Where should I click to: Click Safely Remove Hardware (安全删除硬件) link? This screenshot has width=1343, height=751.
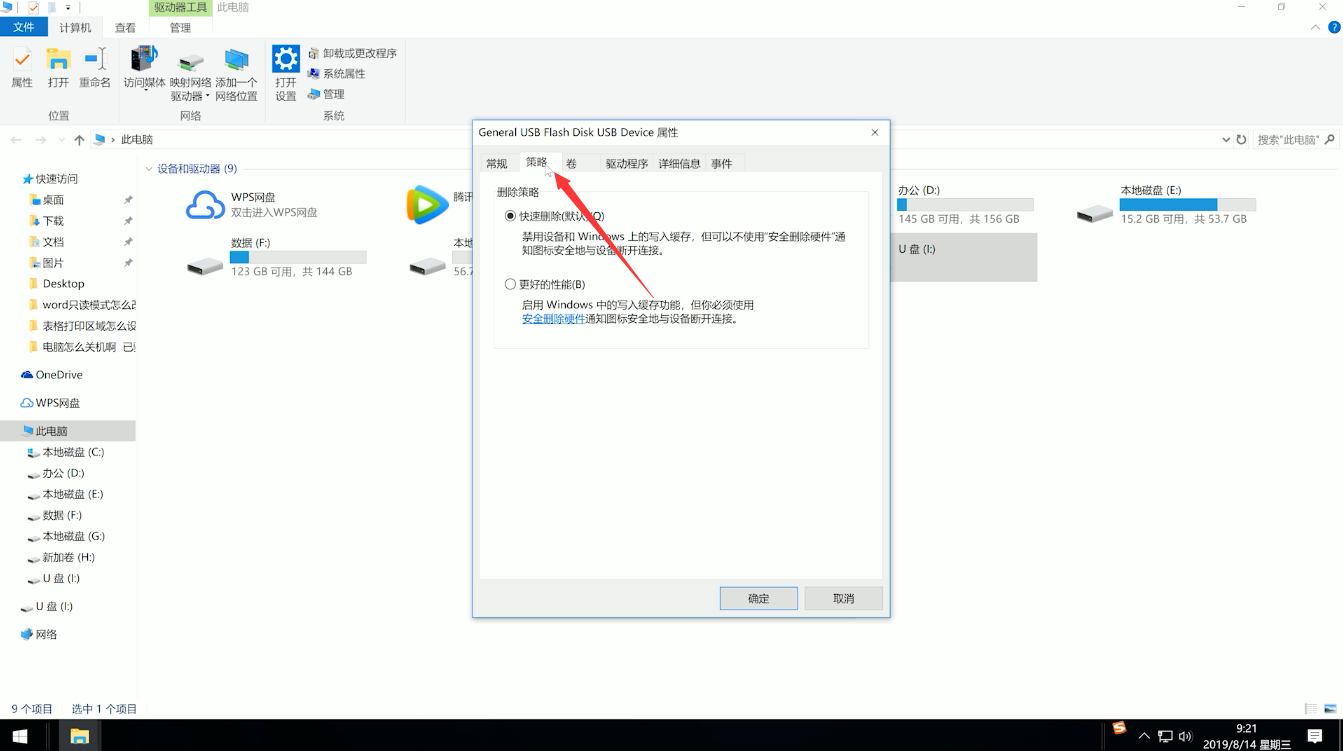[553, 319]
